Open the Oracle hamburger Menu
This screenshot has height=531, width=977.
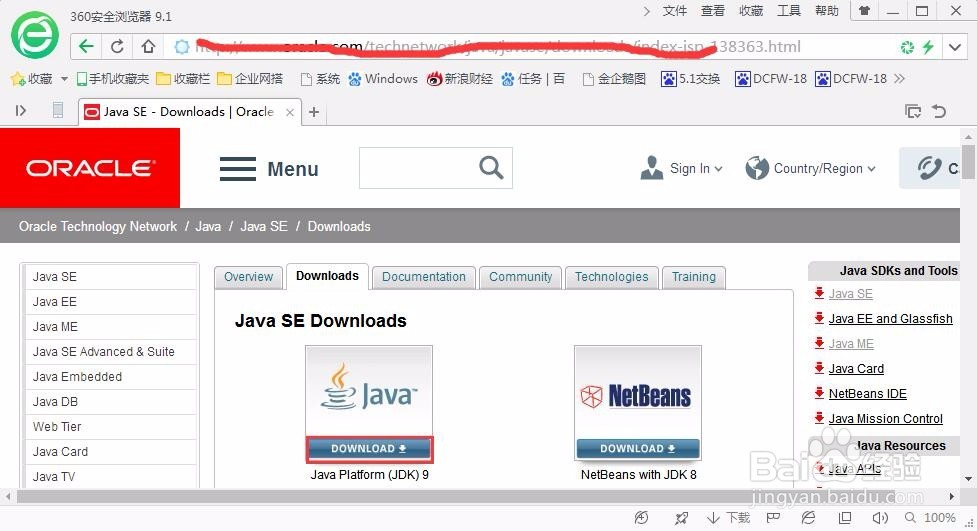click(269, 169)
